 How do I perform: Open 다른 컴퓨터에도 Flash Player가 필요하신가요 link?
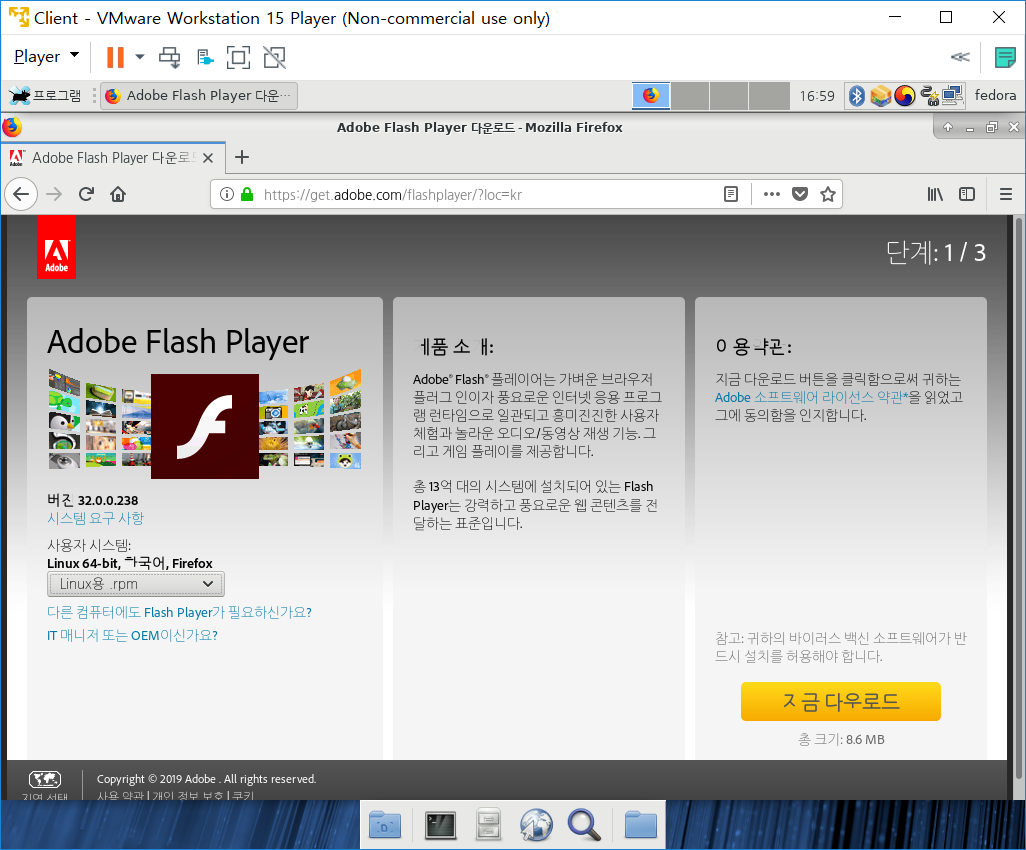point(179,612)
